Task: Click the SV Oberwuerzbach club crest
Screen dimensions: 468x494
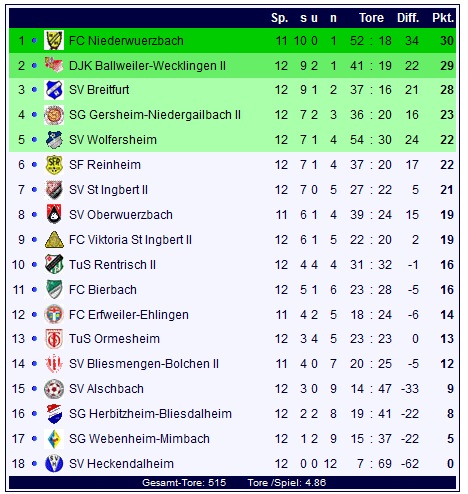Action: click(x=54, y=214)
